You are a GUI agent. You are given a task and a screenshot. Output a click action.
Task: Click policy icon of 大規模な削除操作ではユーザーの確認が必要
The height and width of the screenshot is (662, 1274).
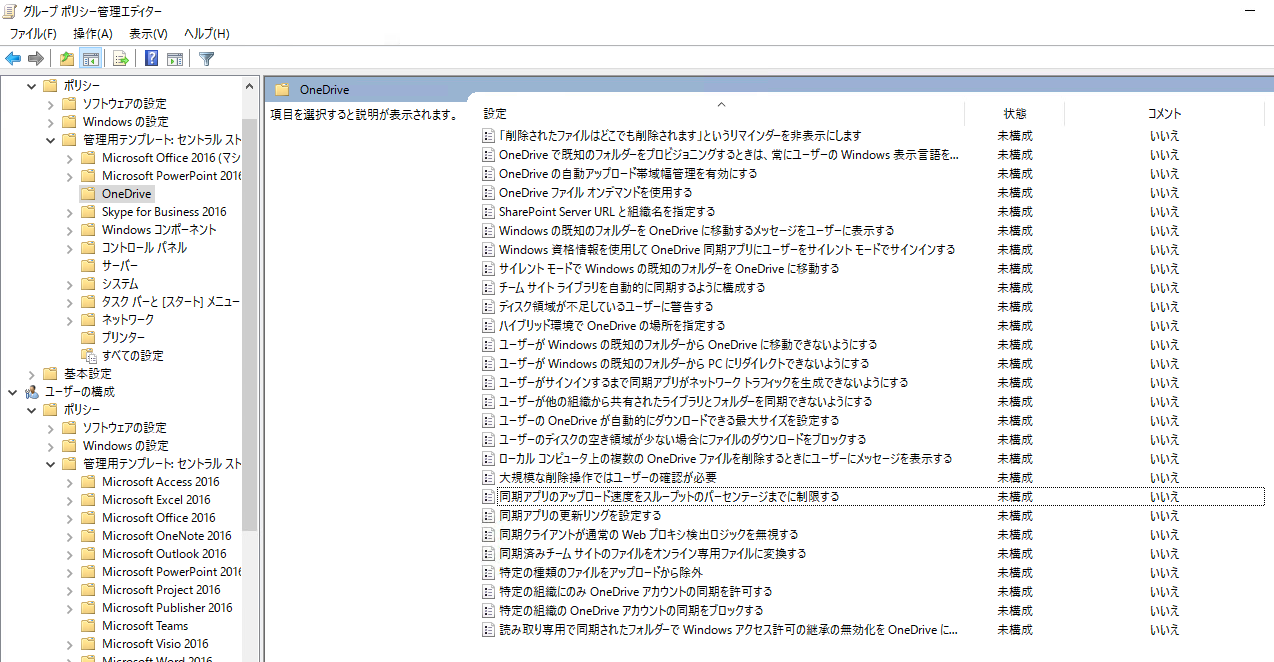click(489, 478)
